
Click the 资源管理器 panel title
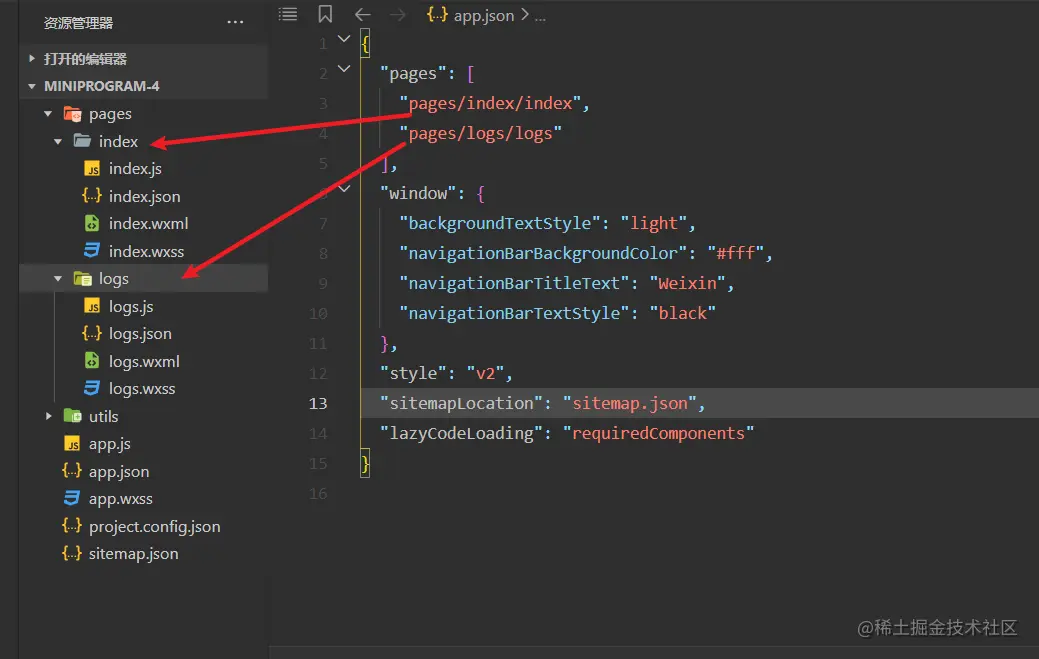tap(78, 23)
